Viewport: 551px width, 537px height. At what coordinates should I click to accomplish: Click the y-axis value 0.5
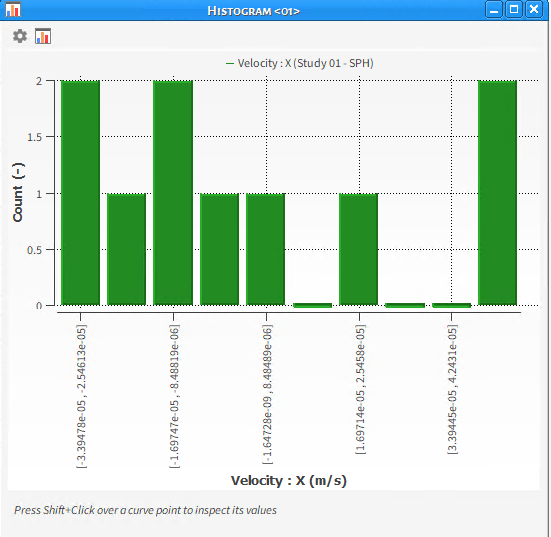pos(34,250)
